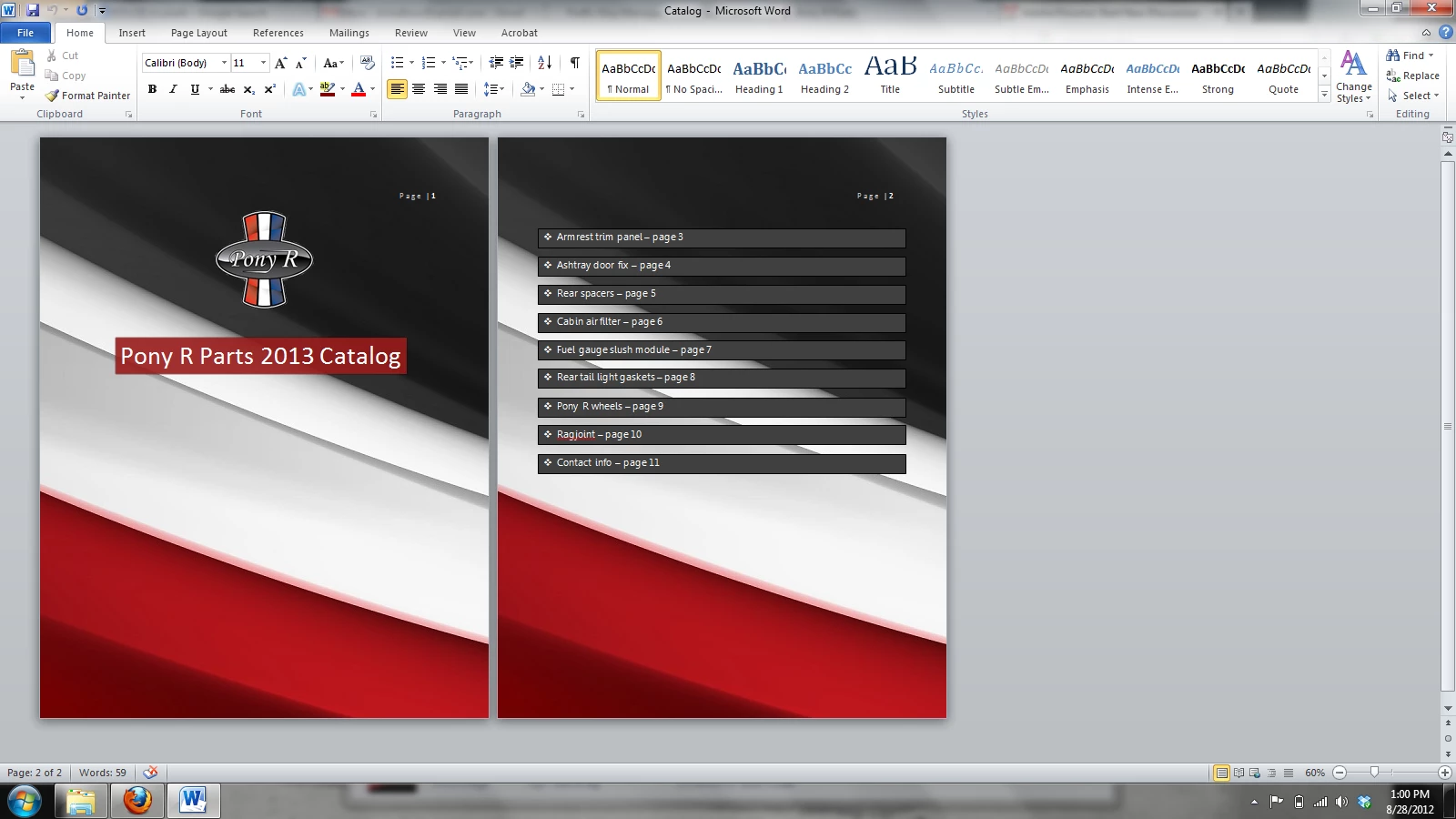Click the Save icon in quick access toolbar

point(33,10)
